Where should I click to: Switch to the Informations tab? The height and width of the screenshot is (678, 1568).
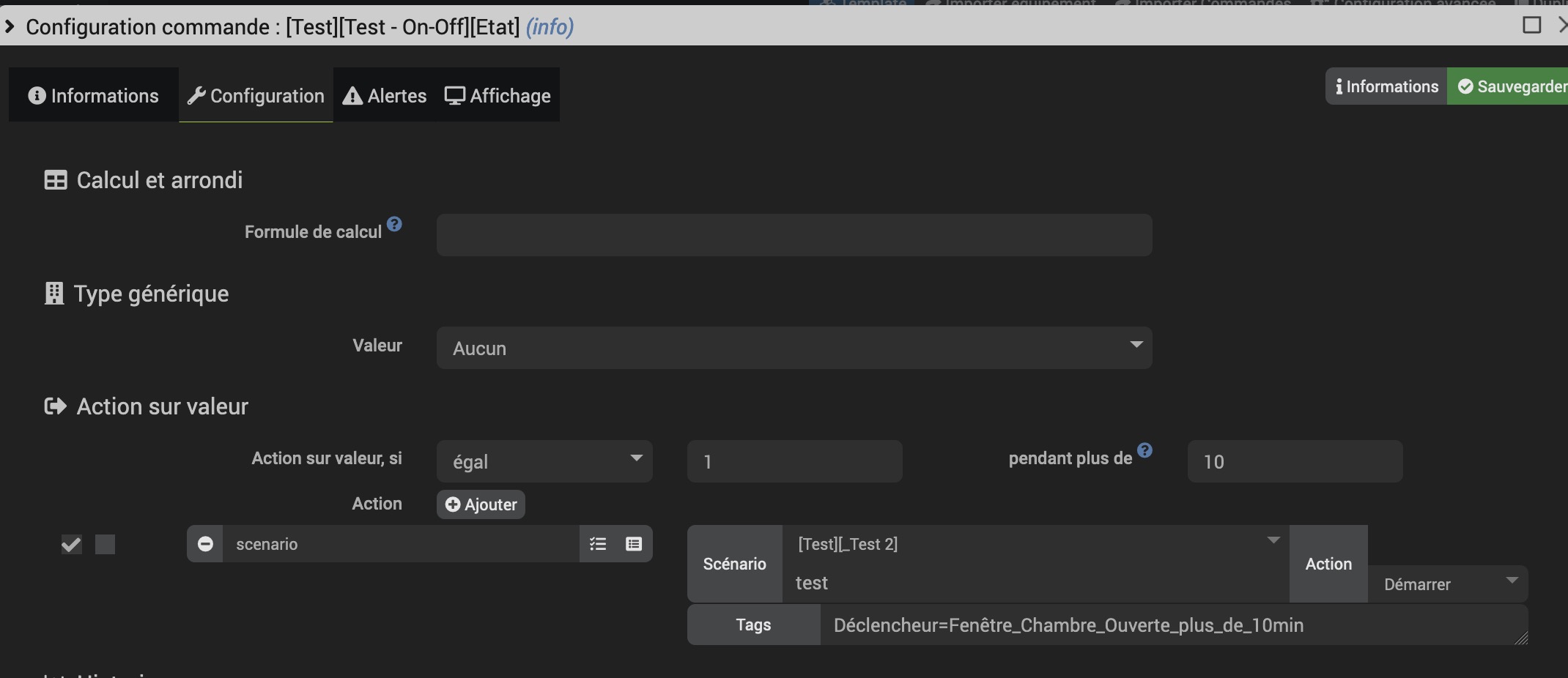click(x=94, y=96)
